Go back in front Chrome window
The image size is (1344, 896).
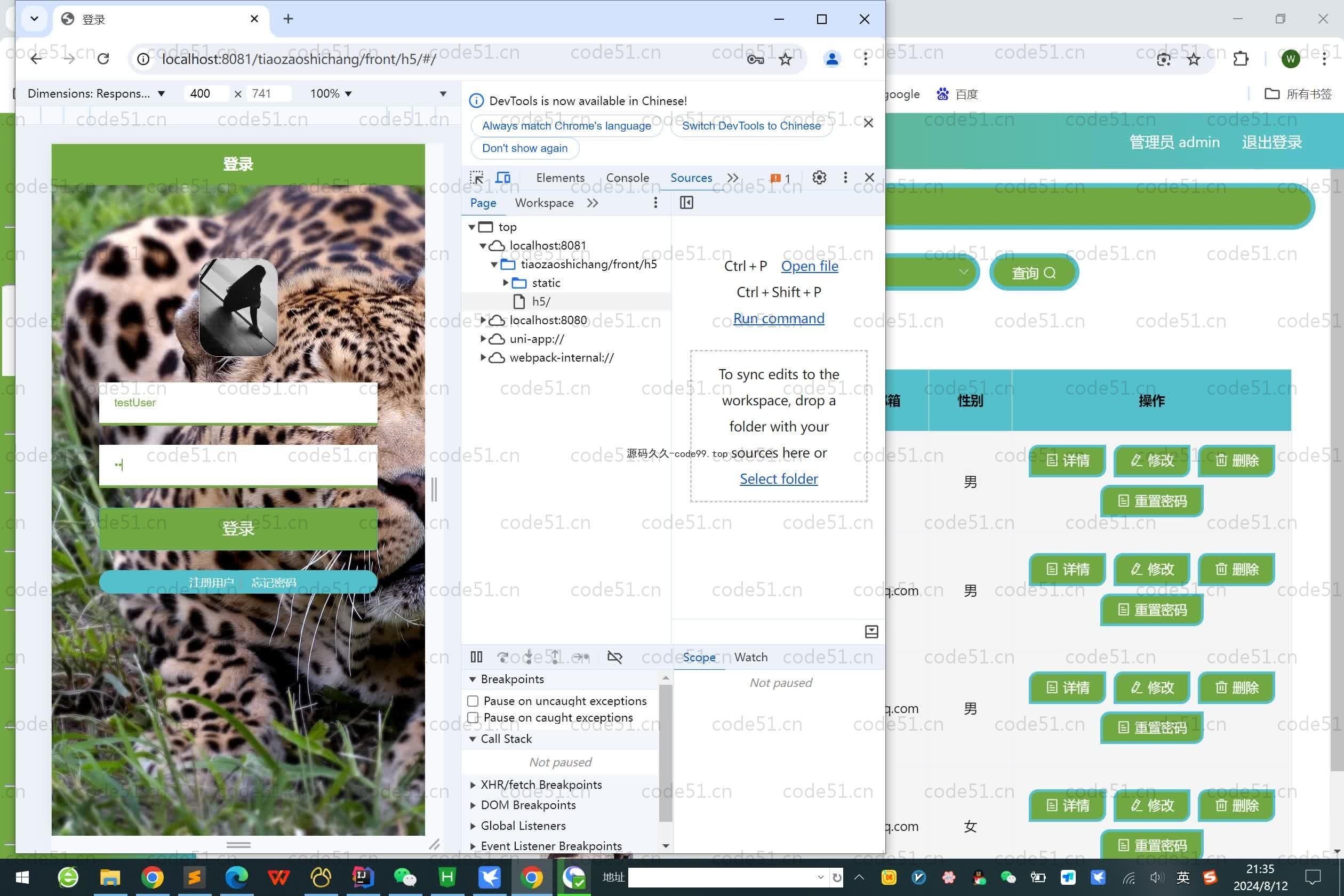point(36,59)
